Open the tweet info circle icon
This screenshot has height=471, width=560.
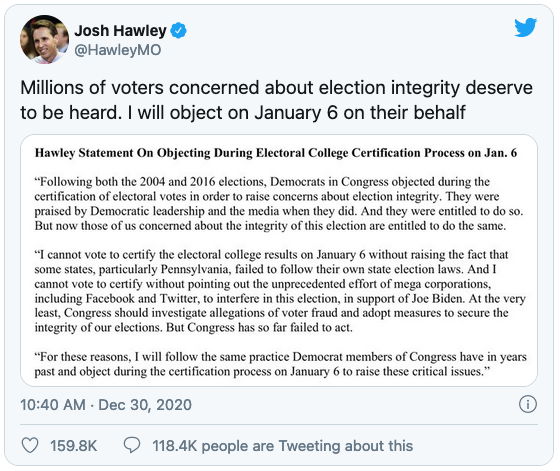coord(528,404)
